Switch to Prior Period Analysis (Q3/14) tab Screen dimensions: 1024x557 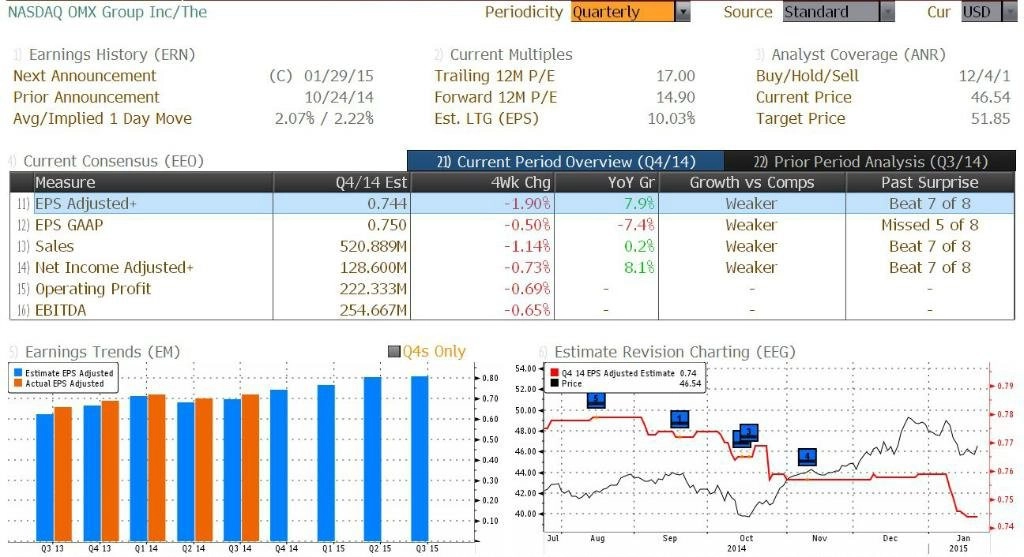point(869,161)
